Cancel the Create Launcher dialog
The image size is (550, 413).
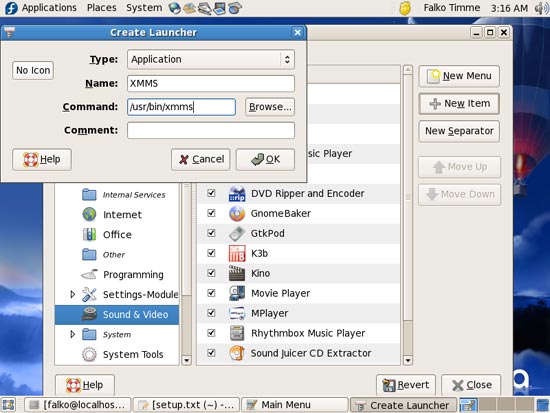201,159
